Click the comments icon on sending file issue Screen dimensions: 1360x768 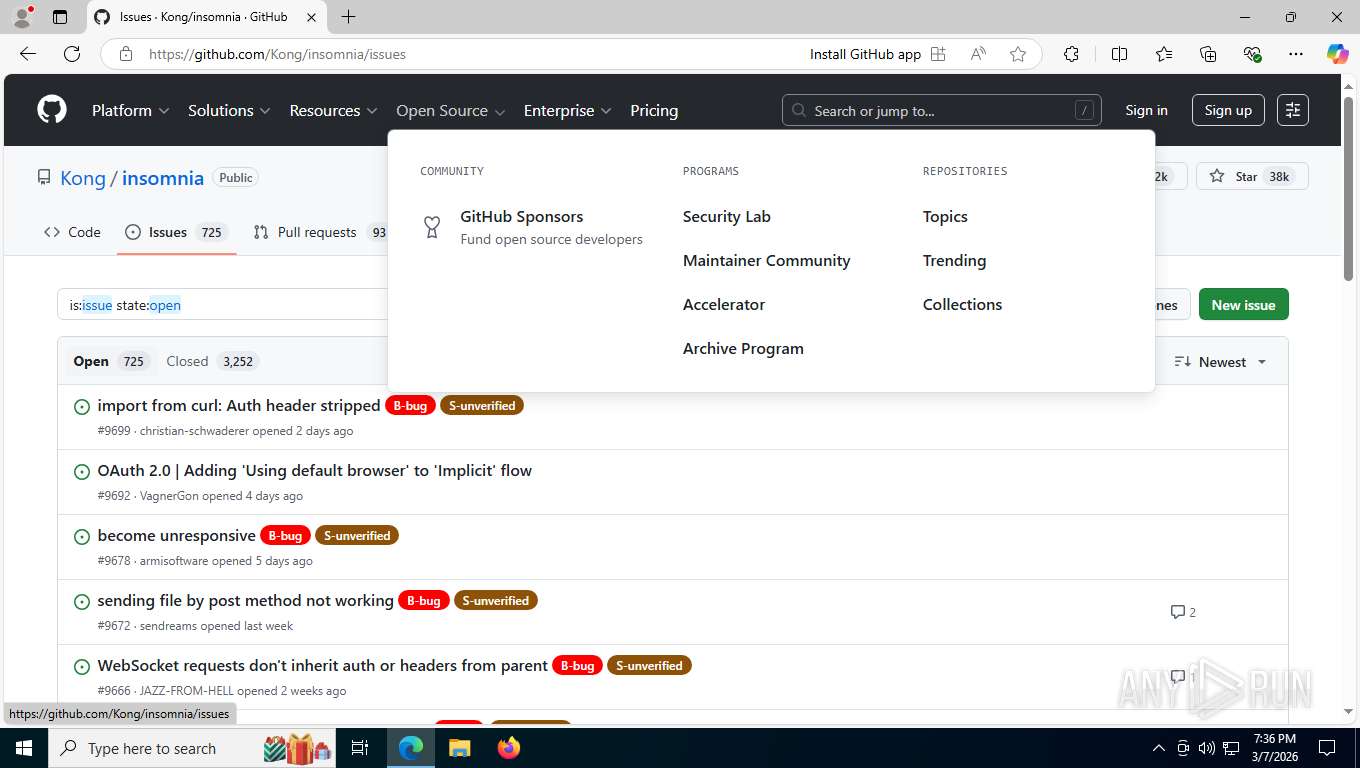click(1177, 611)
